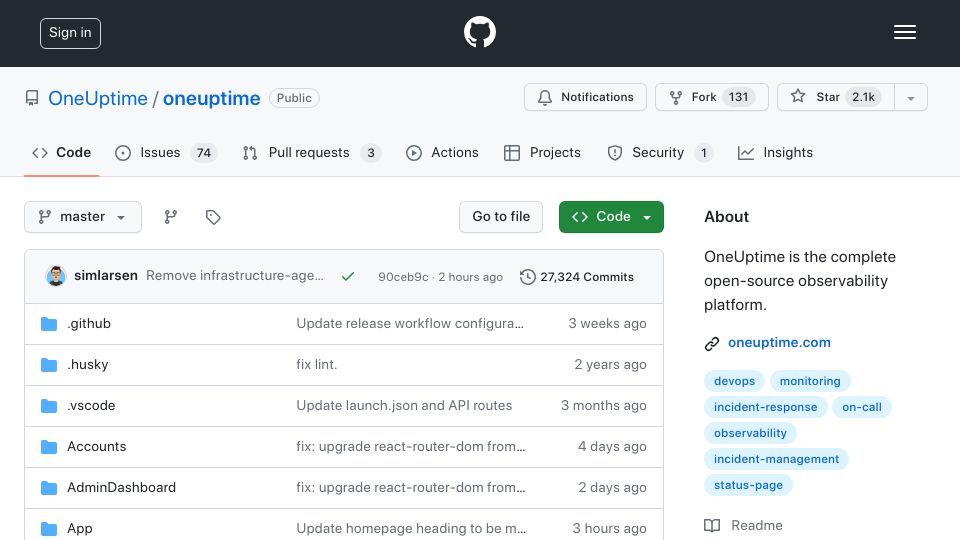Click the repository book icon

coord(32,98)
